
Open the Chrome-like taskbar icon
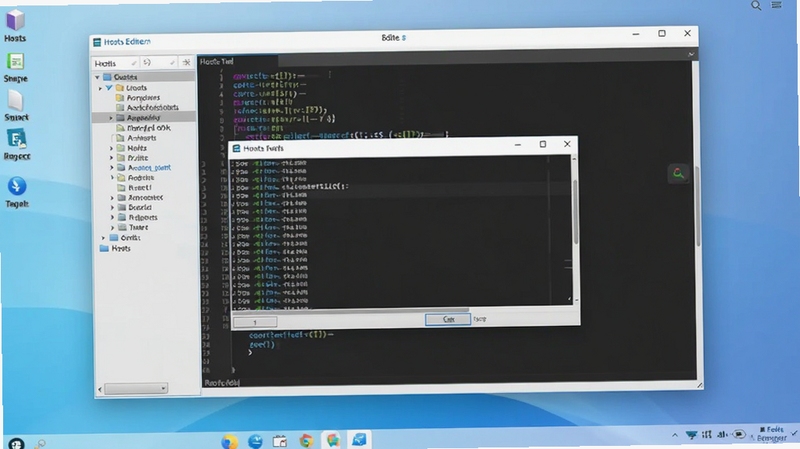coord(306,441)
